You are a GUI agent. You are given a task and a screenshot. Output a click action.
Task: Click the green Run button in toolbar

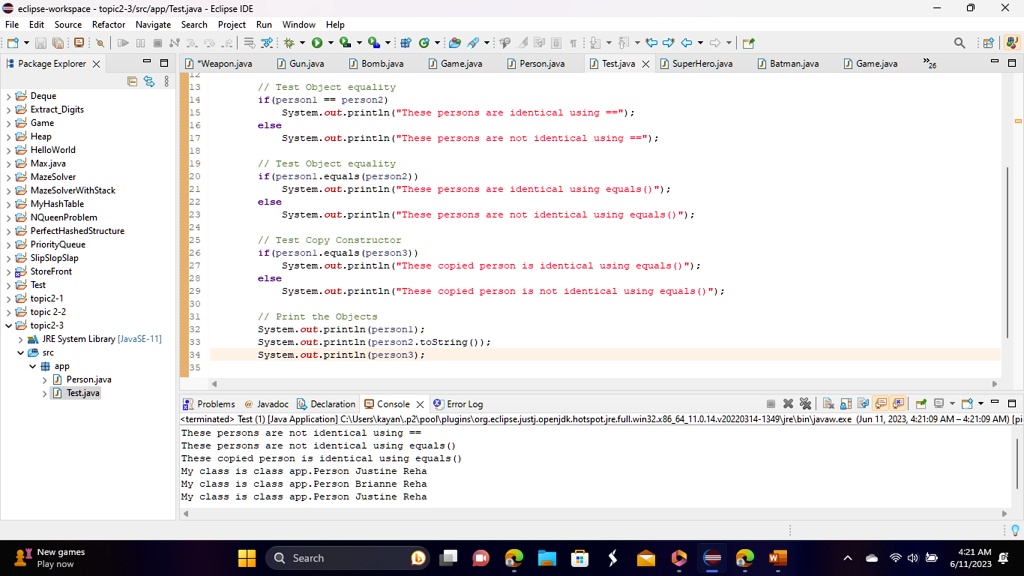317,43
